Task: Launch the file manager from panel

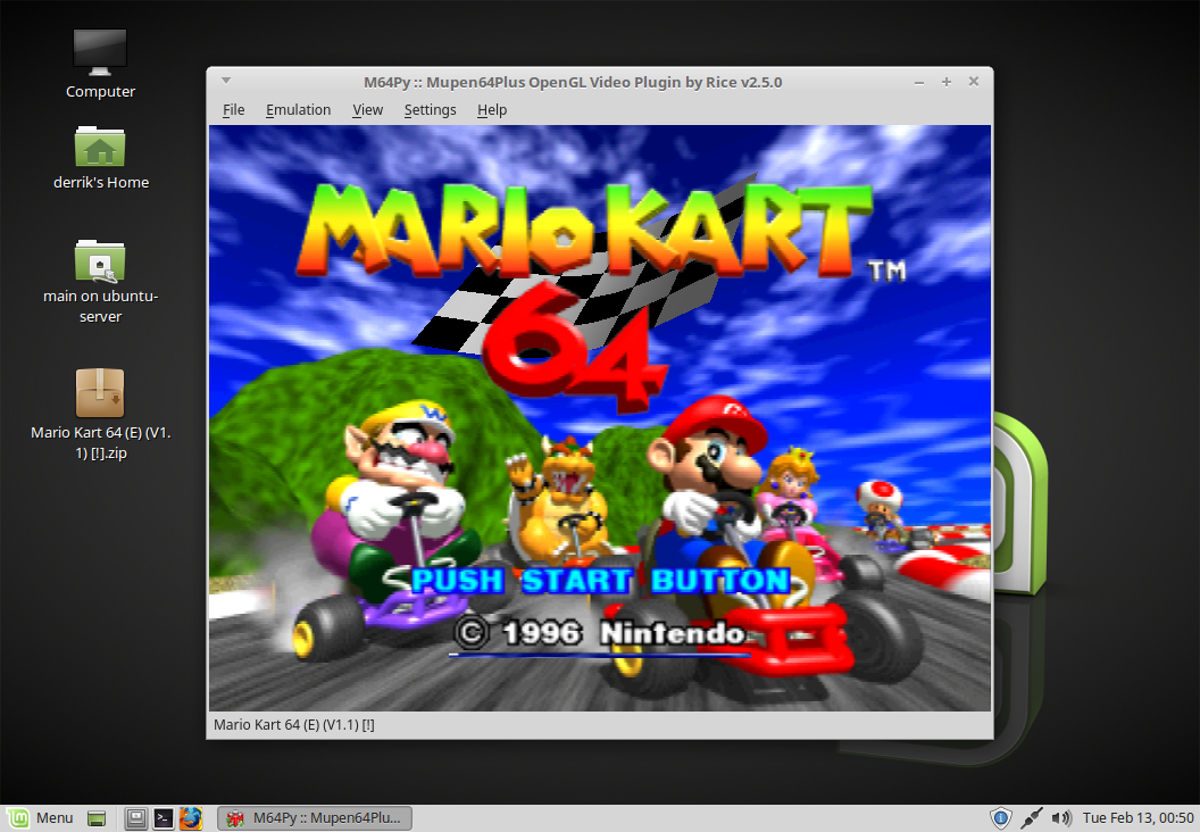Action: 137,819
